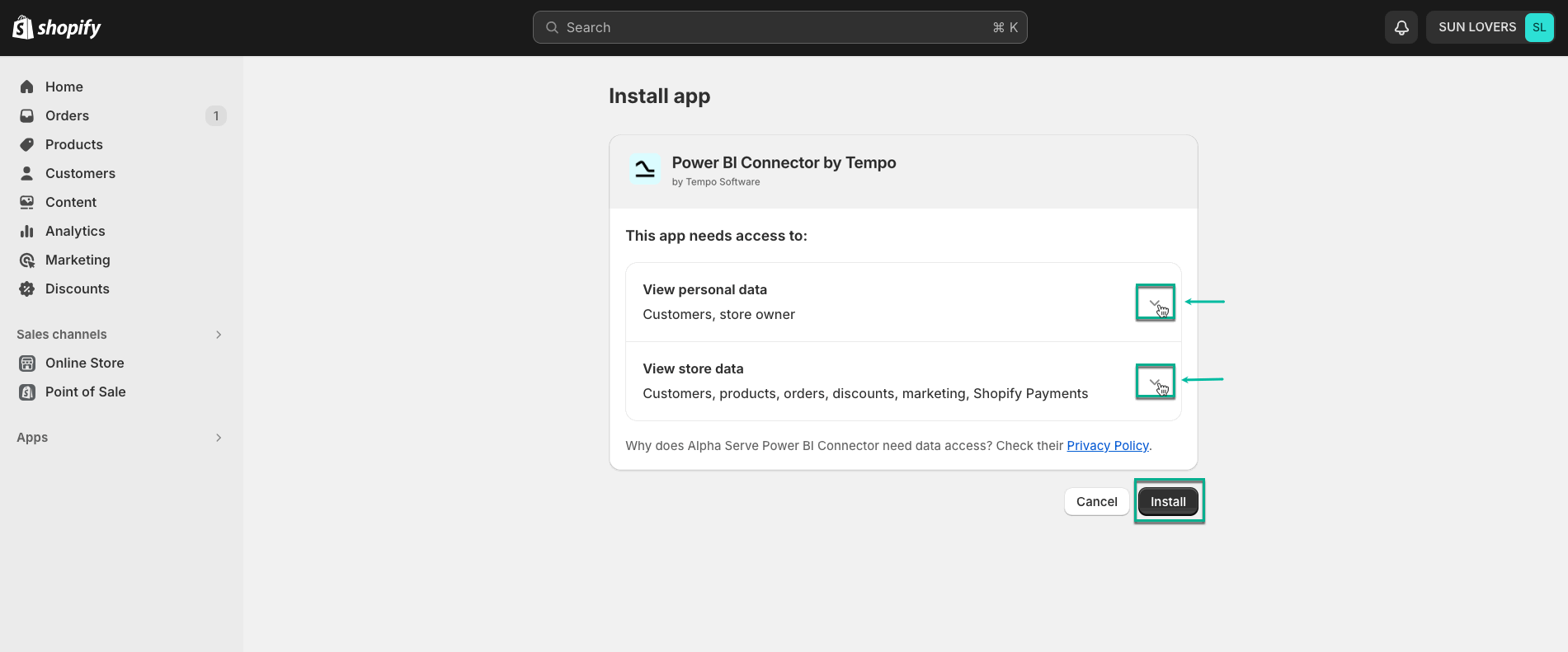Click 'Power BI Connector by Tempo' title
1568x652 pixels.
click(784, 162)
